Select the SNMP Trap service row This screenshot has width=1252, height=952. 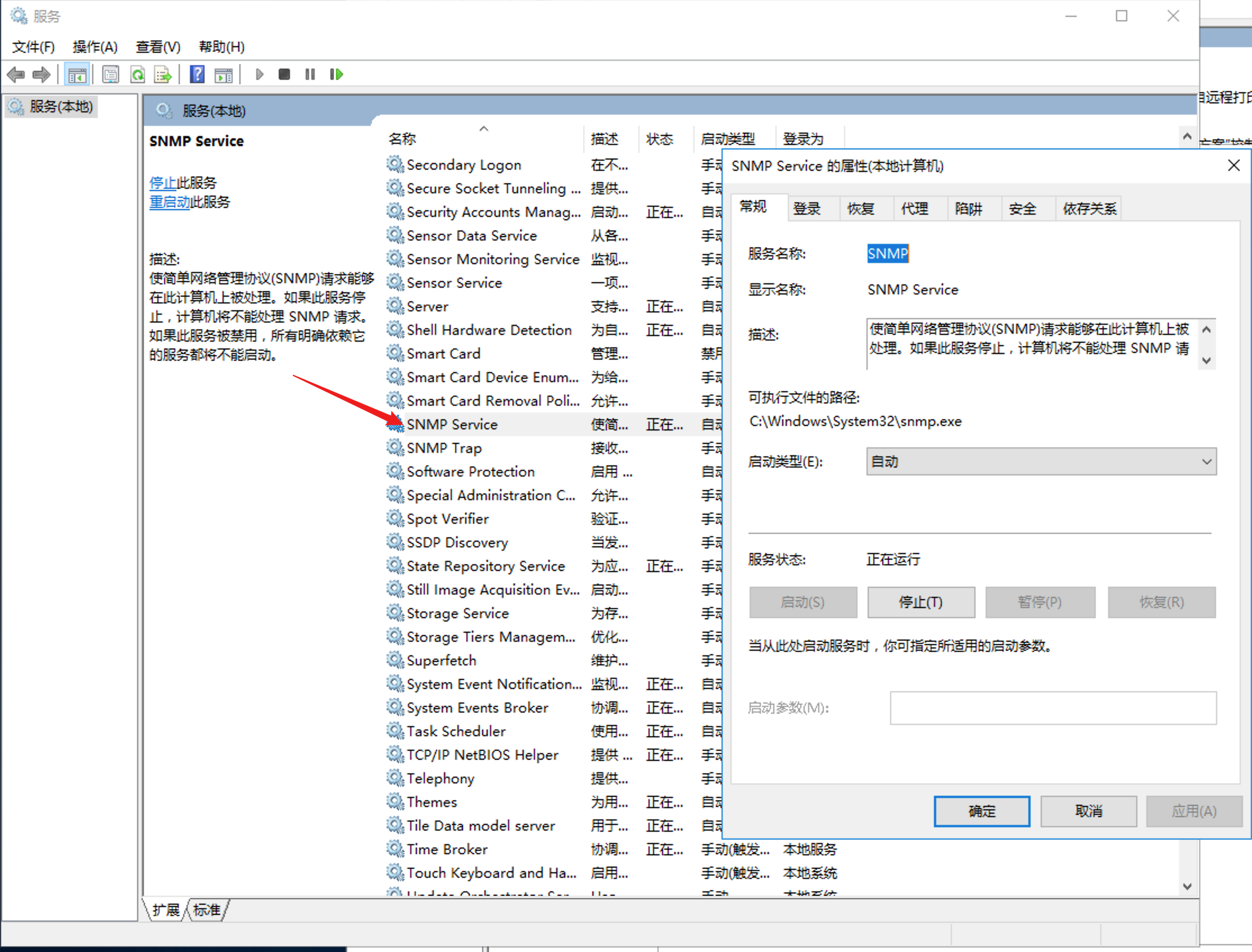[444, 448]
